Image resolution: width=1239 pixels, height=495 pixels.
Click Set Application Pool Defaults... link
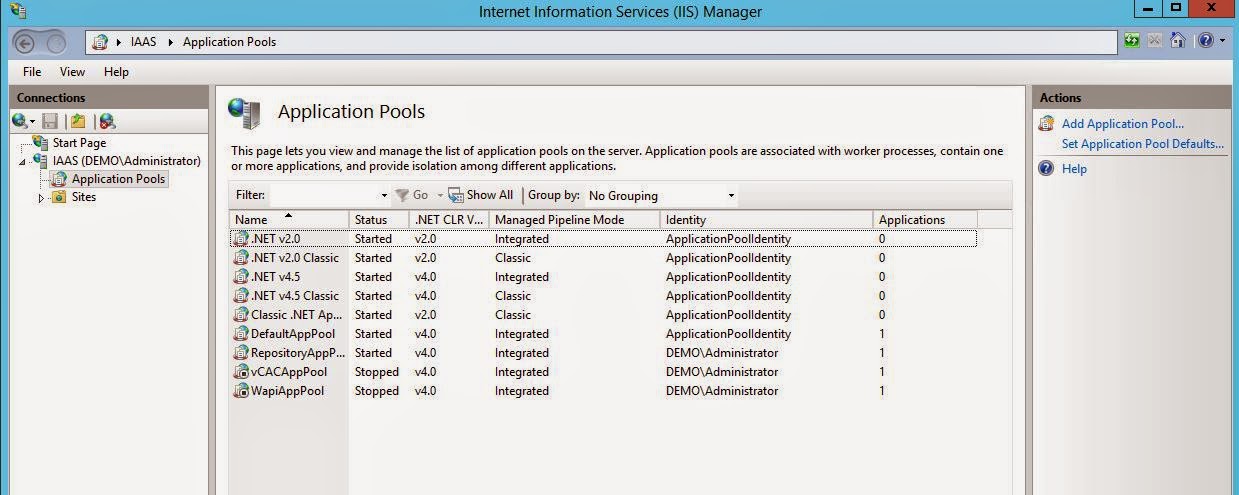(x=1143, y=144)
